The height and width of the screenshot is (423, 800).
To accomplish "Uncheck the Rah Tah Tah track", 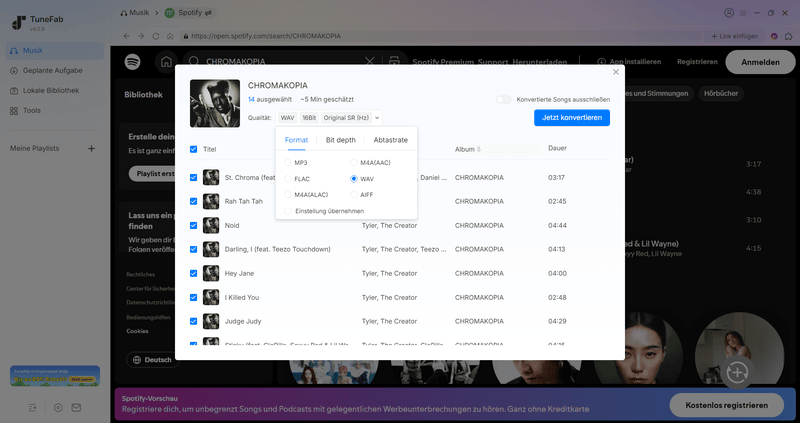I will 193,202.
